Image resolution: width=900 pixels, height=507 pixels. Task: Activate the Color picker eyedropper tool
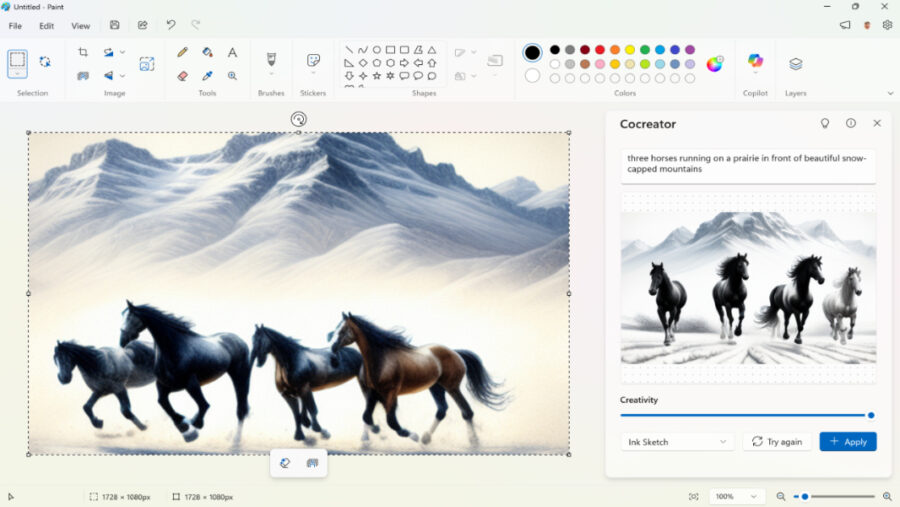point(207,76)
